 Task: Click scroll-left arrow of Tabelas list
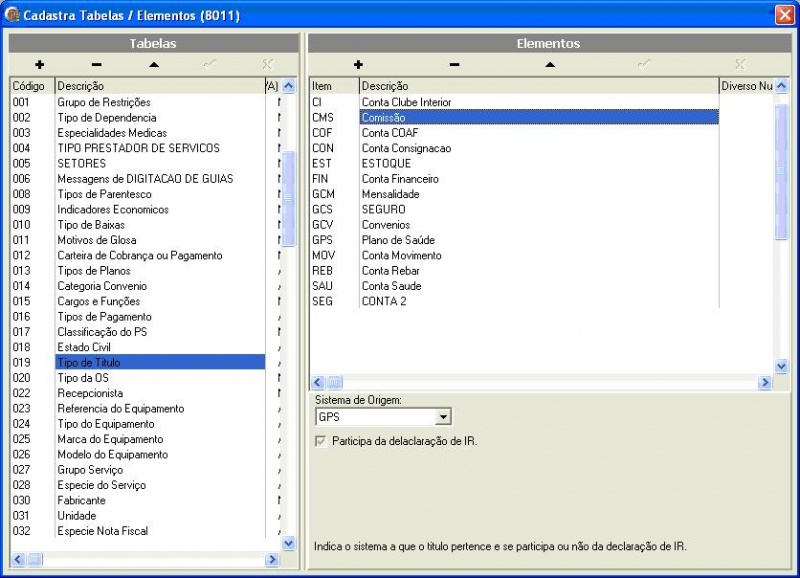coord(18,559)
